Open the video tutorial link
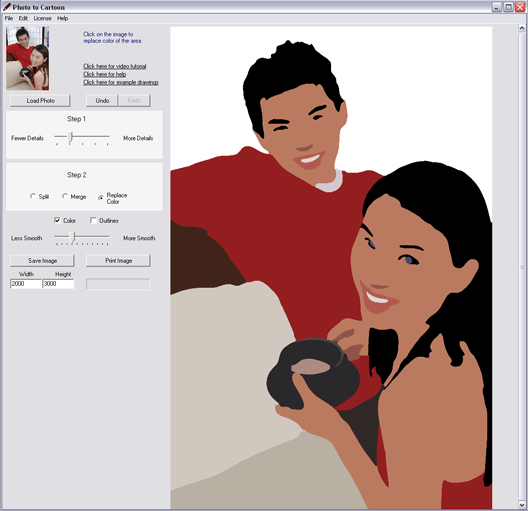The image size is (528, 511). click(114, 66)
